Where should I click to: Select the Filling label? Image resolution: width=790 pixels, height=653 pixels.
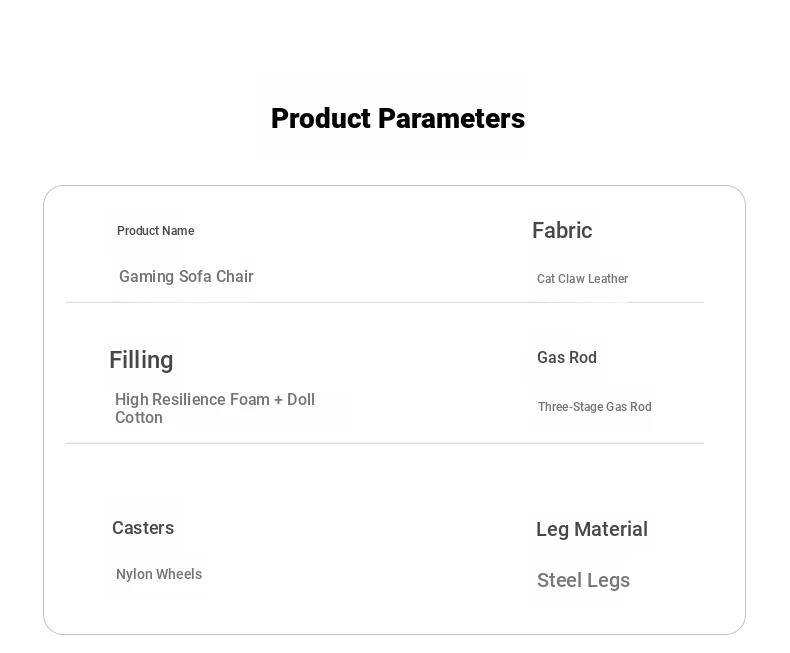141,361
